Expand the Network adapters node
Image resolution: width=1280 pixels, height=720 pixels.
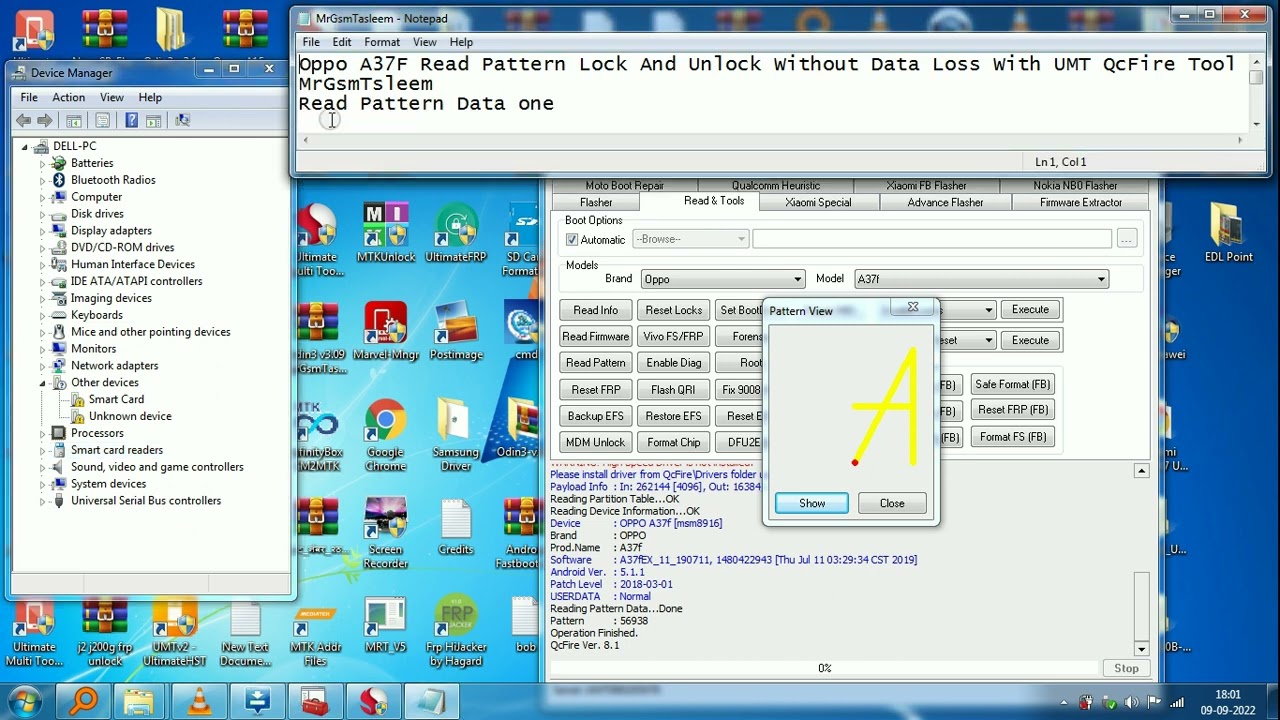pyautogui.click(x=43, y=366)
